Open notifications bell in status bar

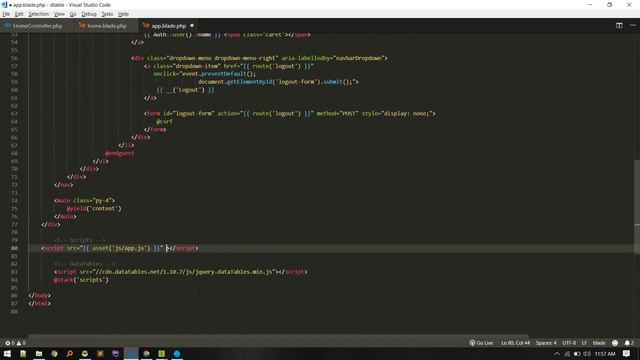coord(629,343)
